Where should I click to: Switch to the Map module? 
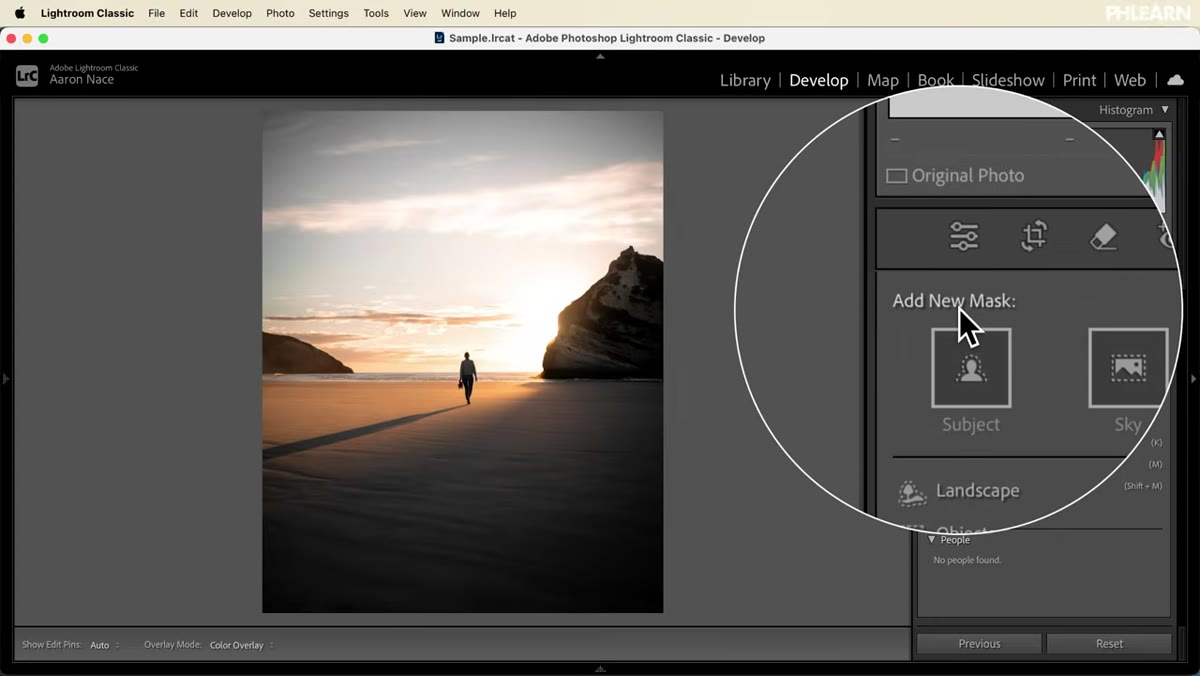[x=883, y=80]
